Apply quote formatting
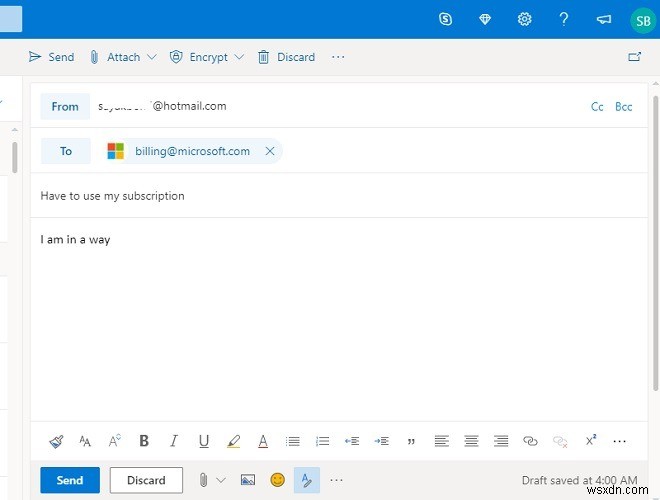The width and height of the screenshot is (660, 500). point(411,441)
